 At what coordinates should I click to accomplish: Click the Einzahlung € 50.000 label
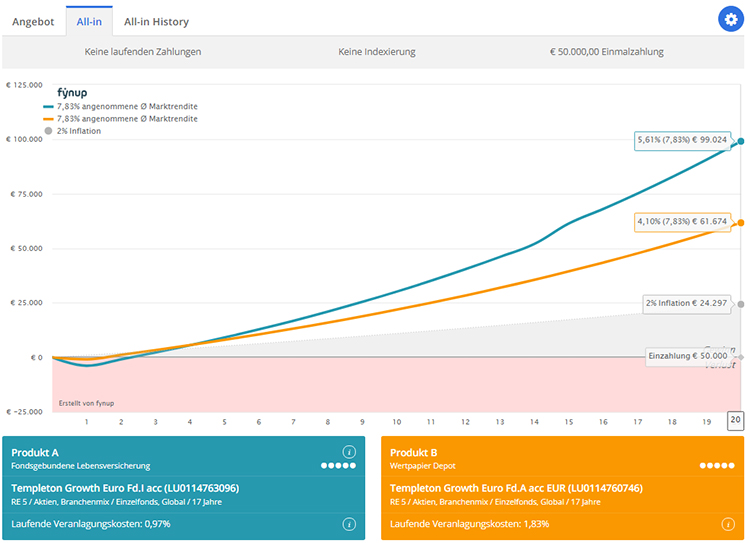click(x=688, y=356)
